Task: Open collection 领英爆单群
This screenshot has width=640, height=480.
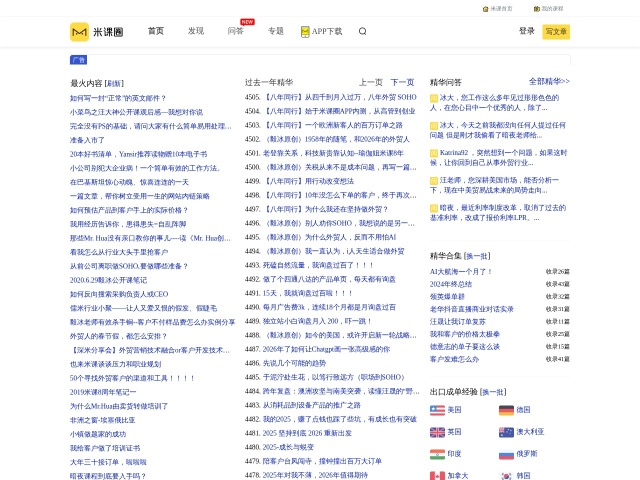Action: pyautogui.click(x=447, y=297)
